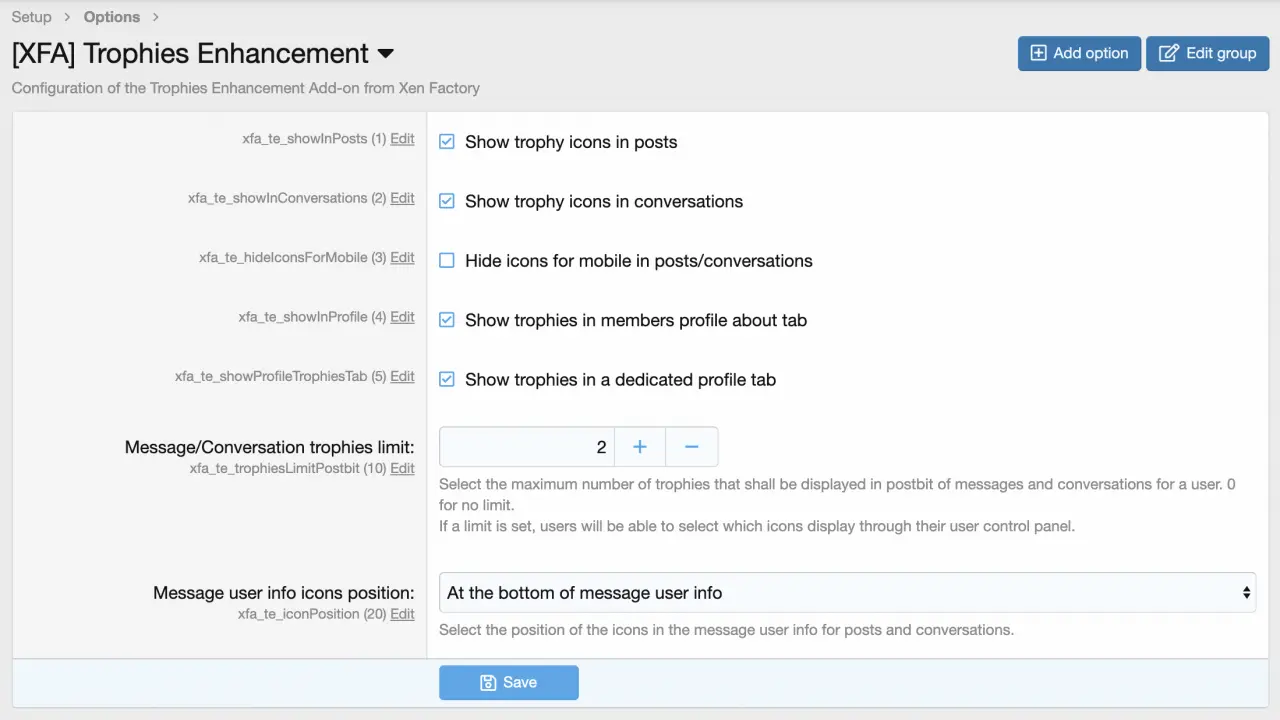
Task: Click the breadcrumb chevron after Setup
Action: [68, 17]
